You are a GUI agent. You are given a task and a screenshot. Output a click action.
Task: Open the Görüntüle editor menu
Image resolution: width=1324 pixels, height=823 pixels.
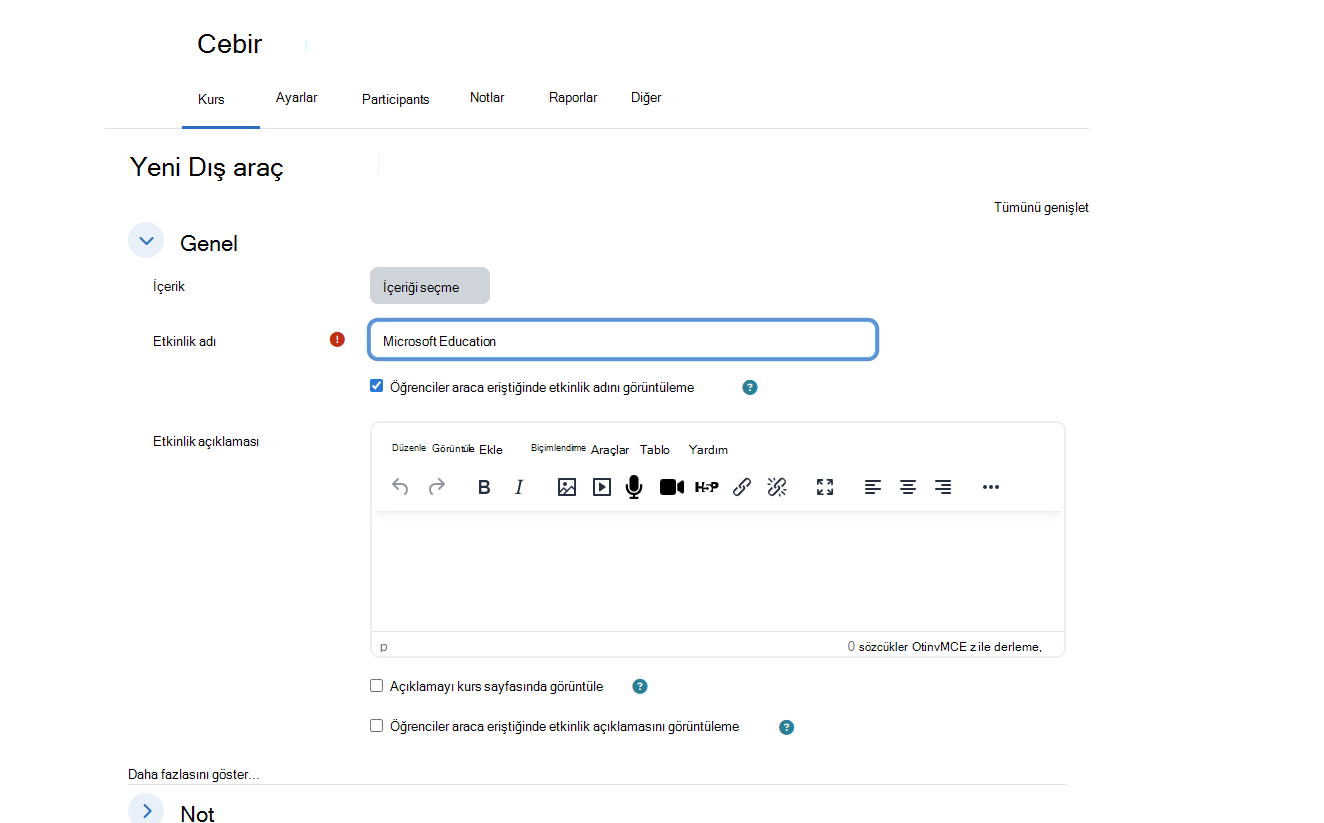(453, 448)
